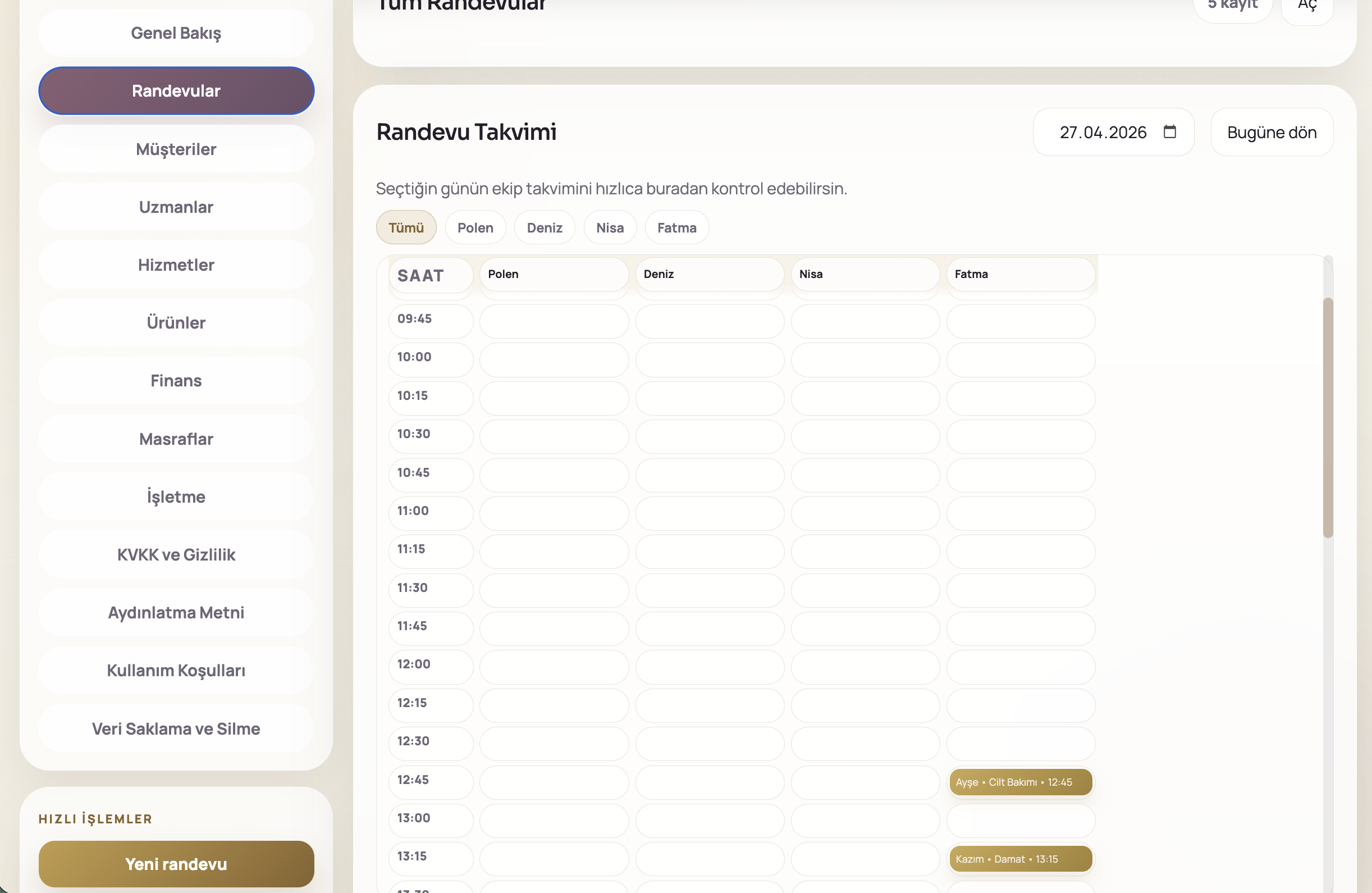This screenshot has width=1372, height=893.
Task: Select the empty Fatma slot at 10:30
Action: tap(1021, 437)
